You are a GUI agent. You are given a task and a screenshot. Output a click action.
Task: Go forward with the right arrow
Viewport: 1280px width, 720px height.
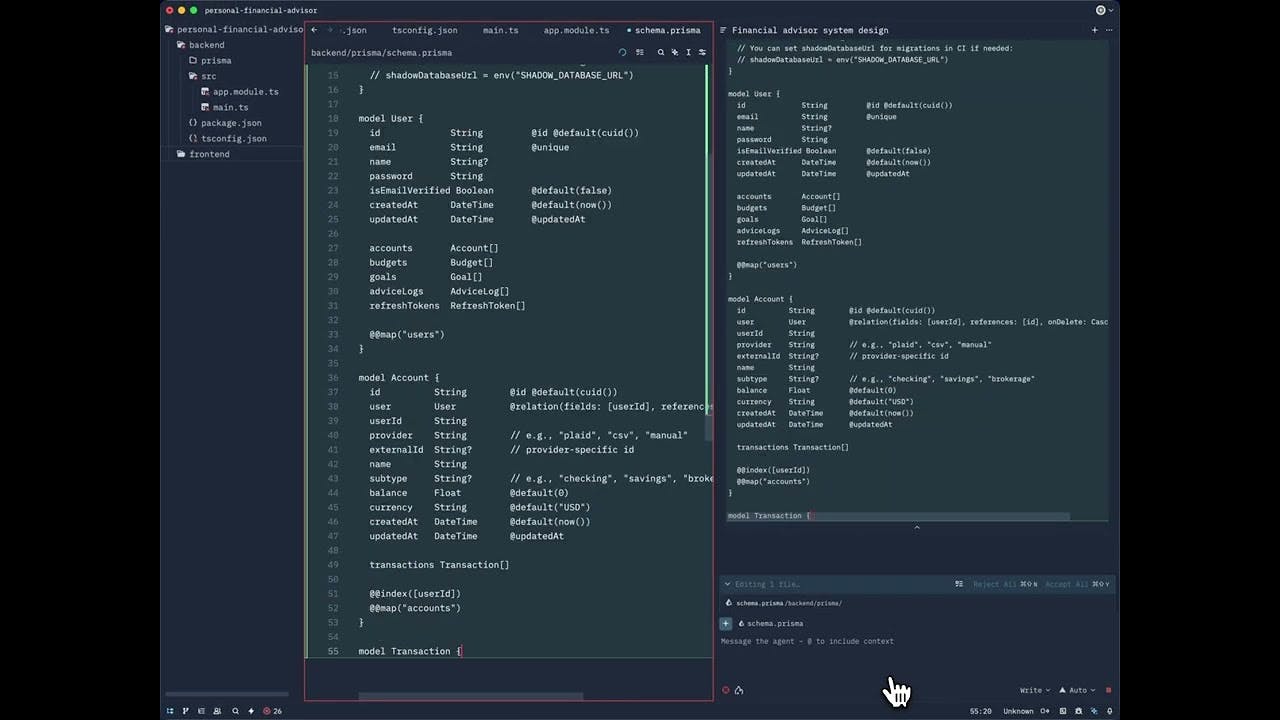[x=329, y=30]
